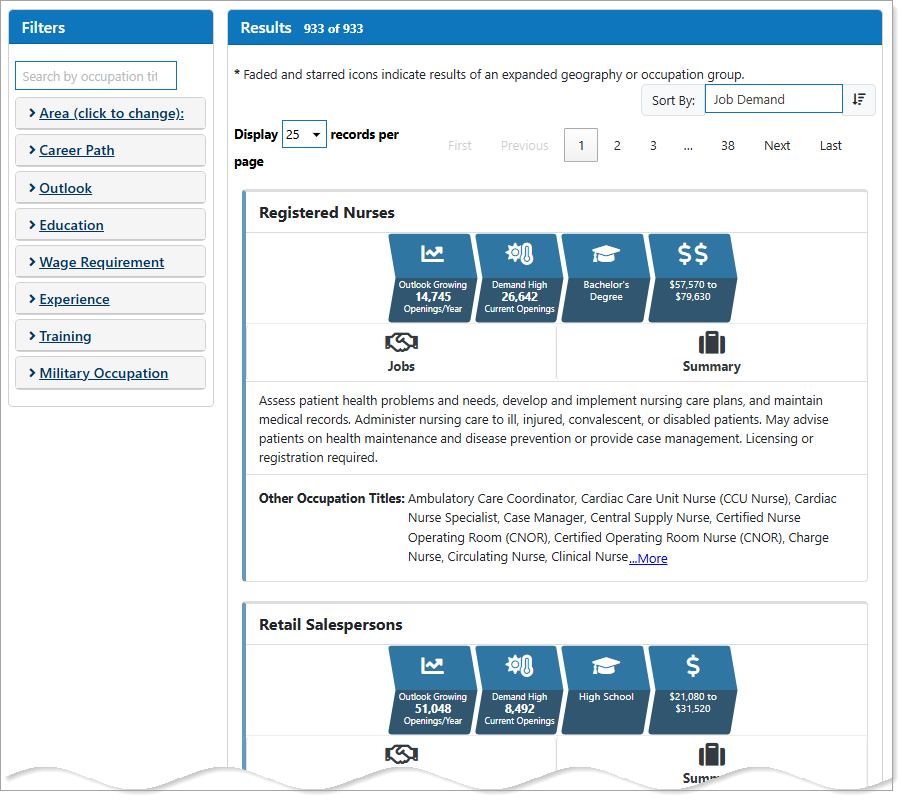Click Registered Nurses Demand High icon
Viewport: 903px width, 801px height.
519,278
